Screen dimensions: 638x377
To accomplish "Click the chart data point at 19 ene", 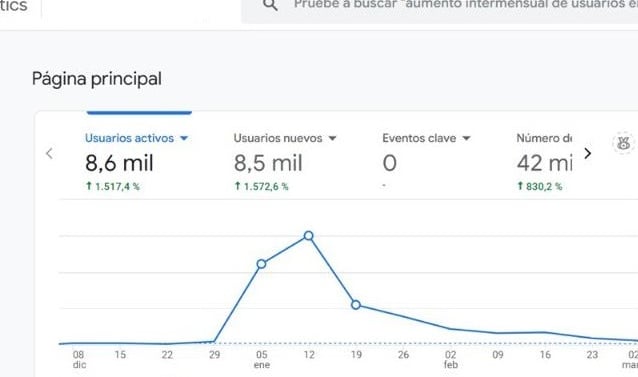I will click(x=356, y=305).
